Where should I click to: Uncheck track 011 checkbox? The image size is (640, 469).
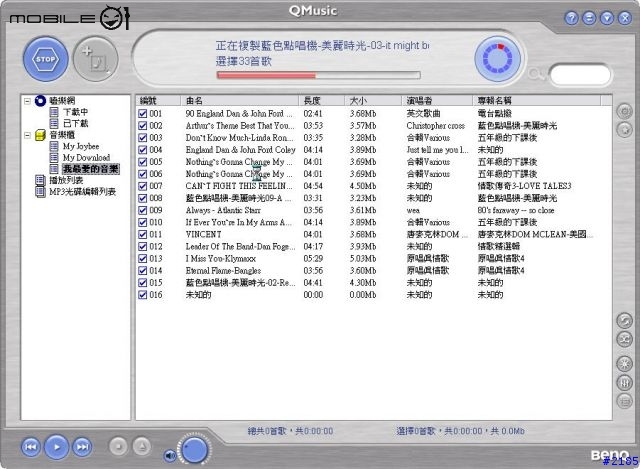click(x=142, y=234)
